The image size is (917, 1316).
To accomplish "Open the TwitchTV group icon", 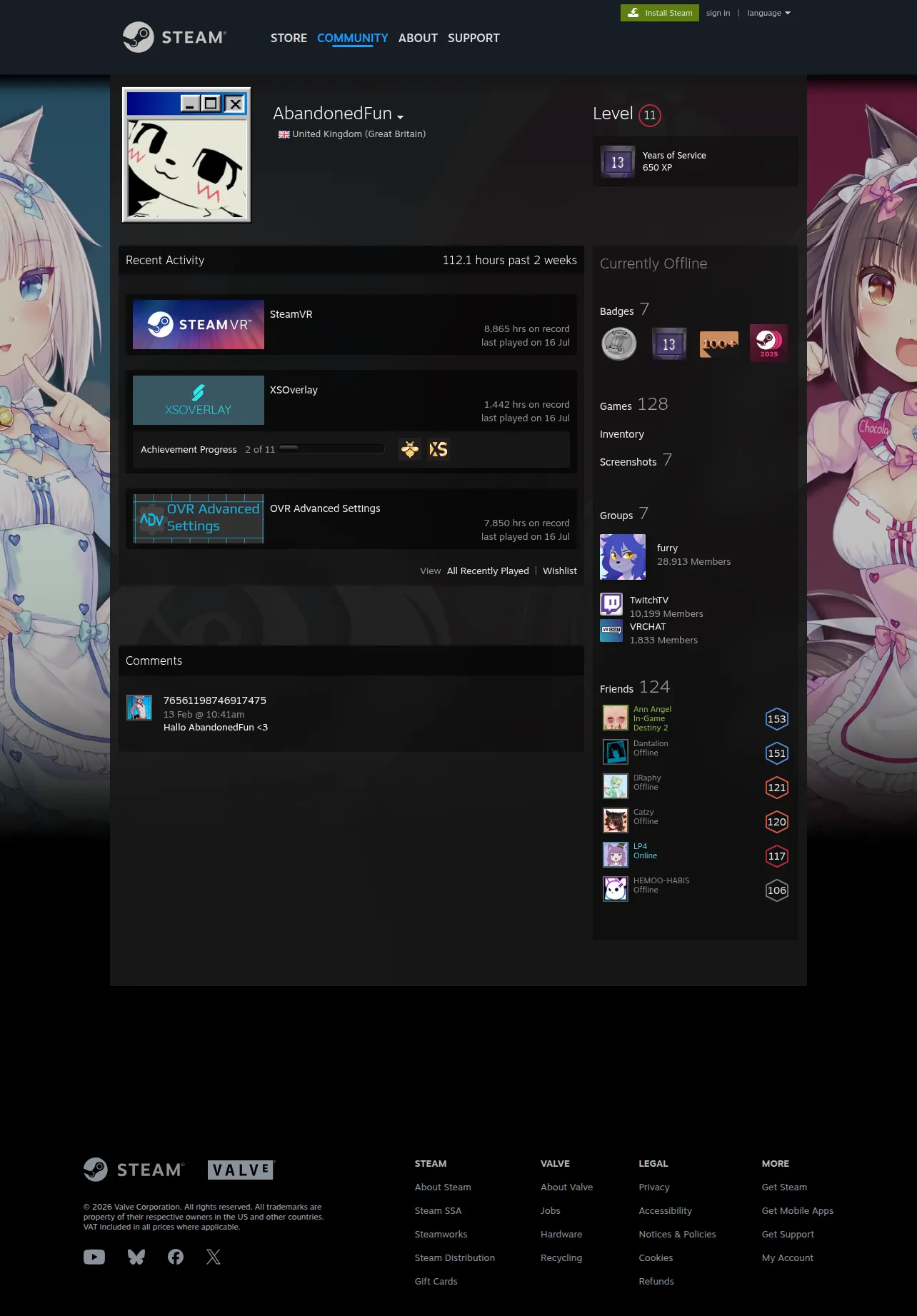I will (611, 604).
